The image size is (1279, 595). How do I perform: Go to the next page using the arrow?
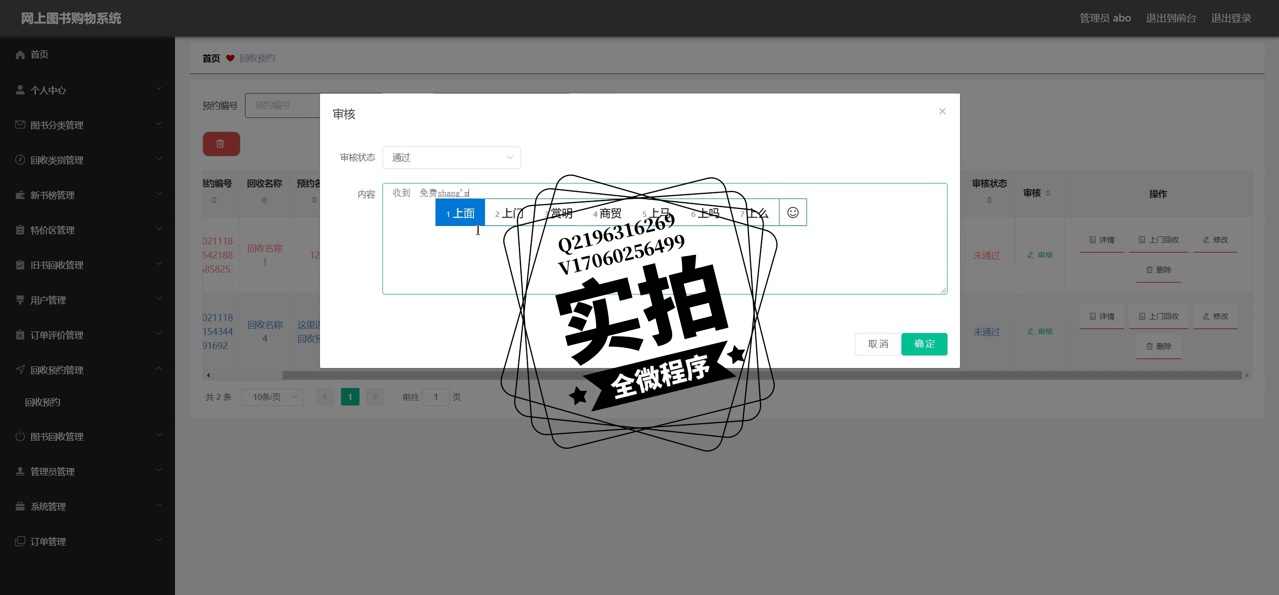coord(375,397)
